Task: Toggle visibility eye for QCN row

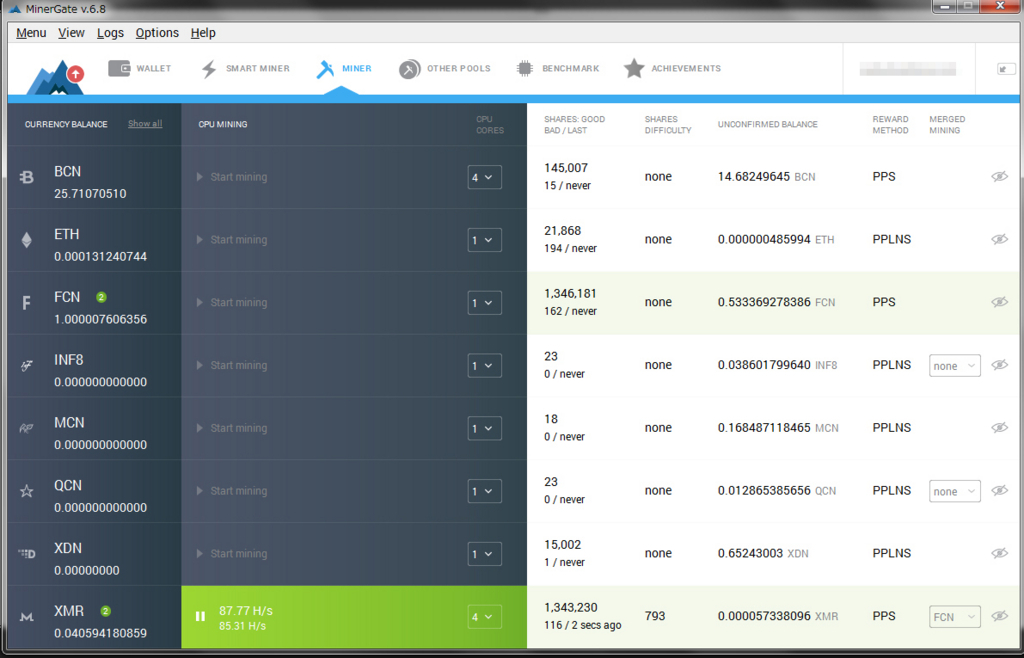Action: [x=999, y=490]
